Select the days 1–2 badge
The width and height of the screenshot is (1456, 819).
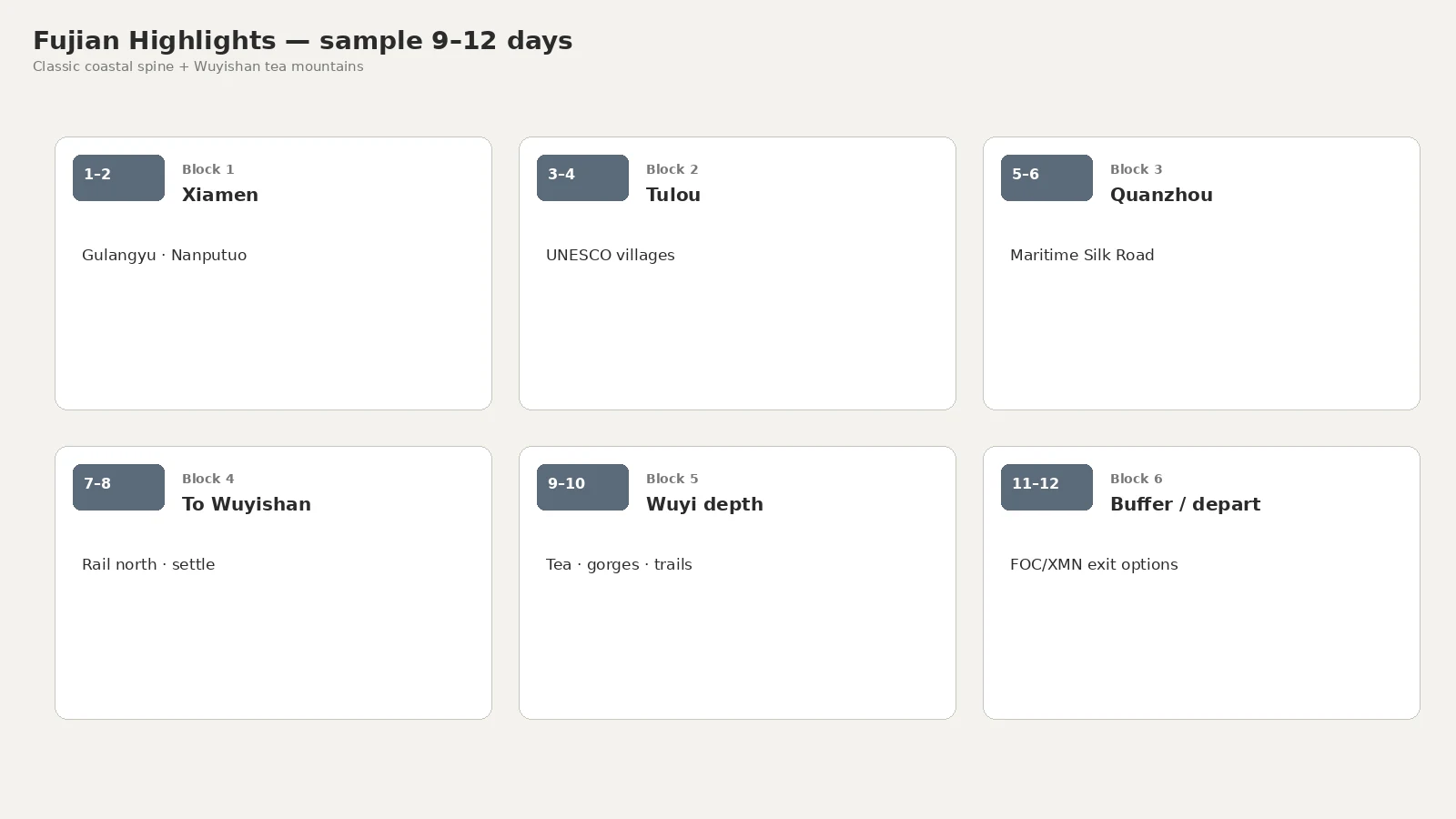tap(118, 177)
